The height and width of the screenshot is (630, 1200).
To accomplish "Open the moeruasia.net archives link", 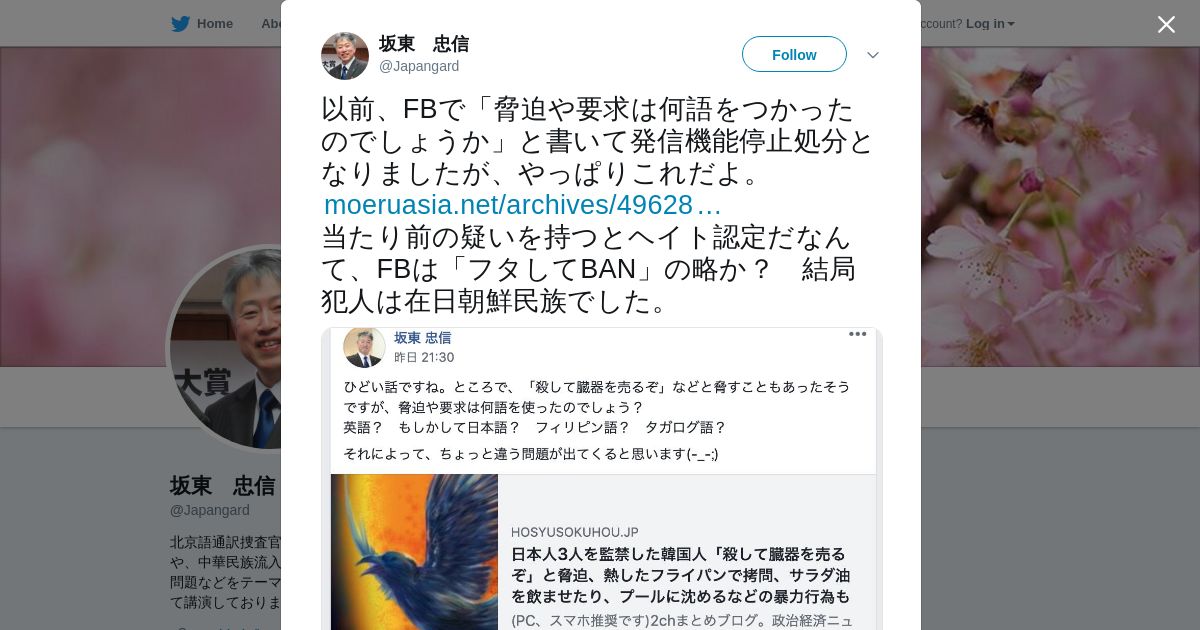I will click(522, 205).
